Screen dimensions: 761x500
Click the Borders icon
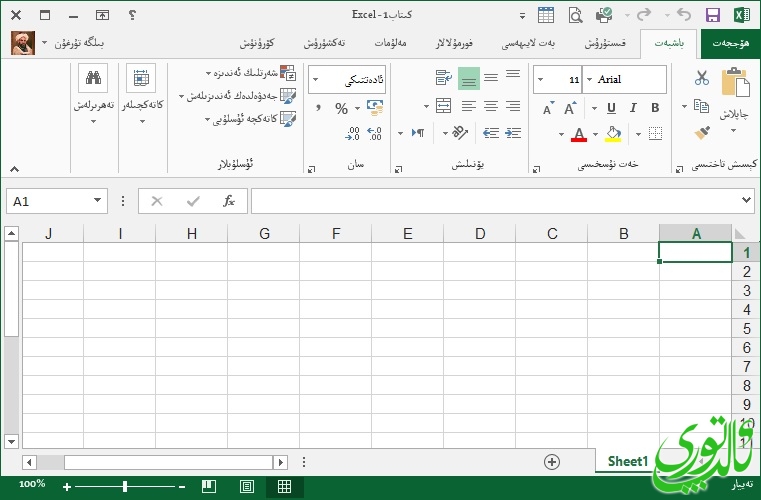[x=655, y=133]
